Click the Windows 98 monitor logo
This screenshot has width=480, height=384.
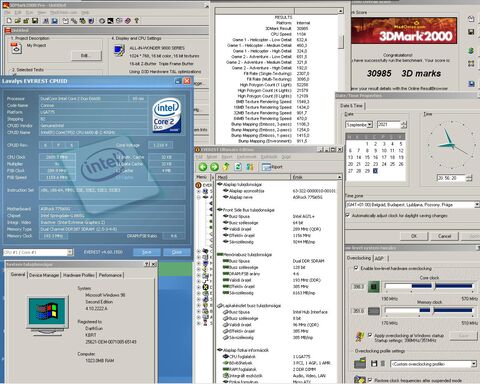49,316
